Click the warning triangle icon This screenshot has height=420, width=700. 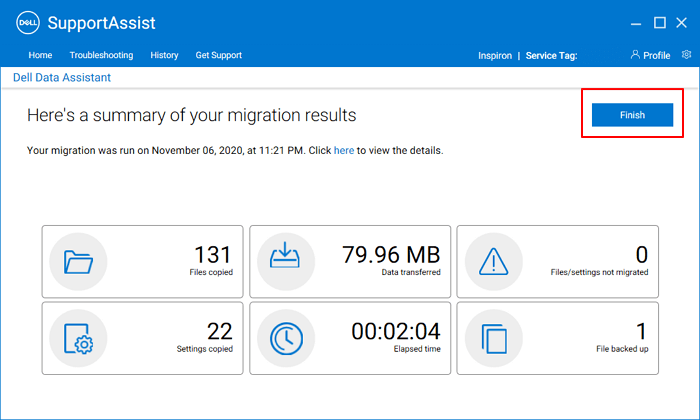pos(494,261)
